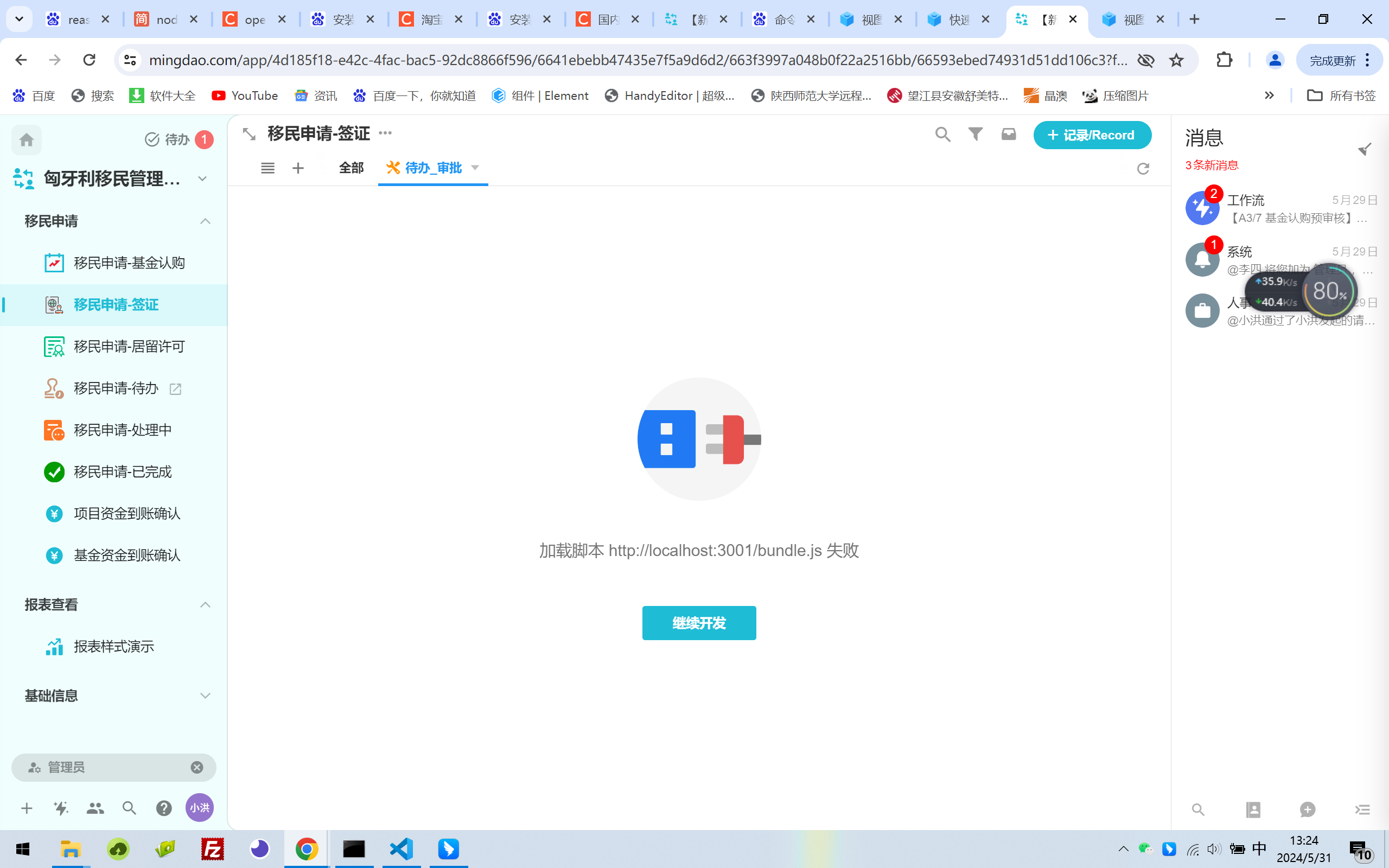Open the 待办_审批 view dropdown arrow
The width and height of the screenshot is (1389, 868).
click(x=475, y=168)
